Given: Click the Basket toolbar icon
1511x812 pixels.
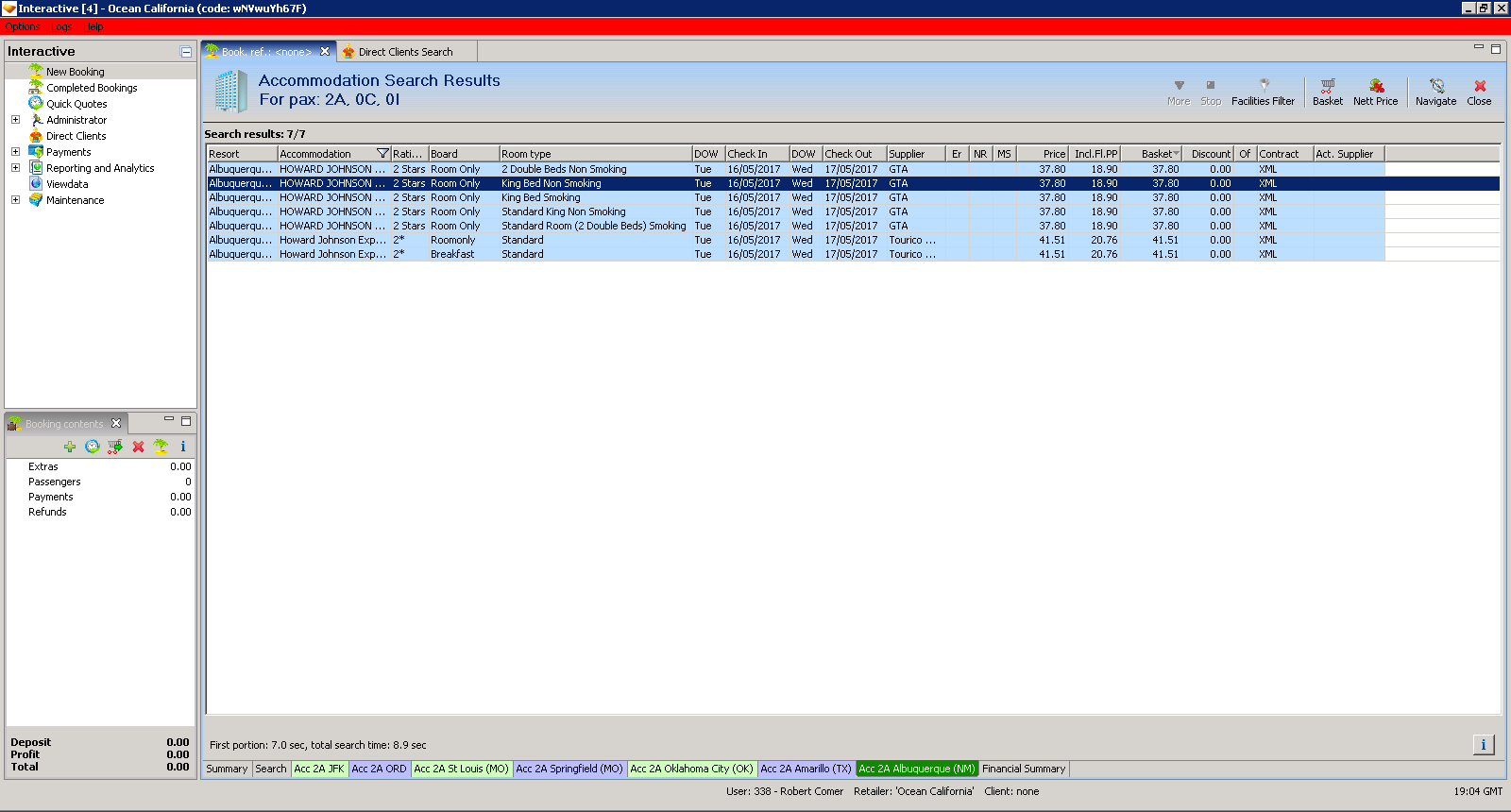Looking at the screenshot, I should point(1327,92).
